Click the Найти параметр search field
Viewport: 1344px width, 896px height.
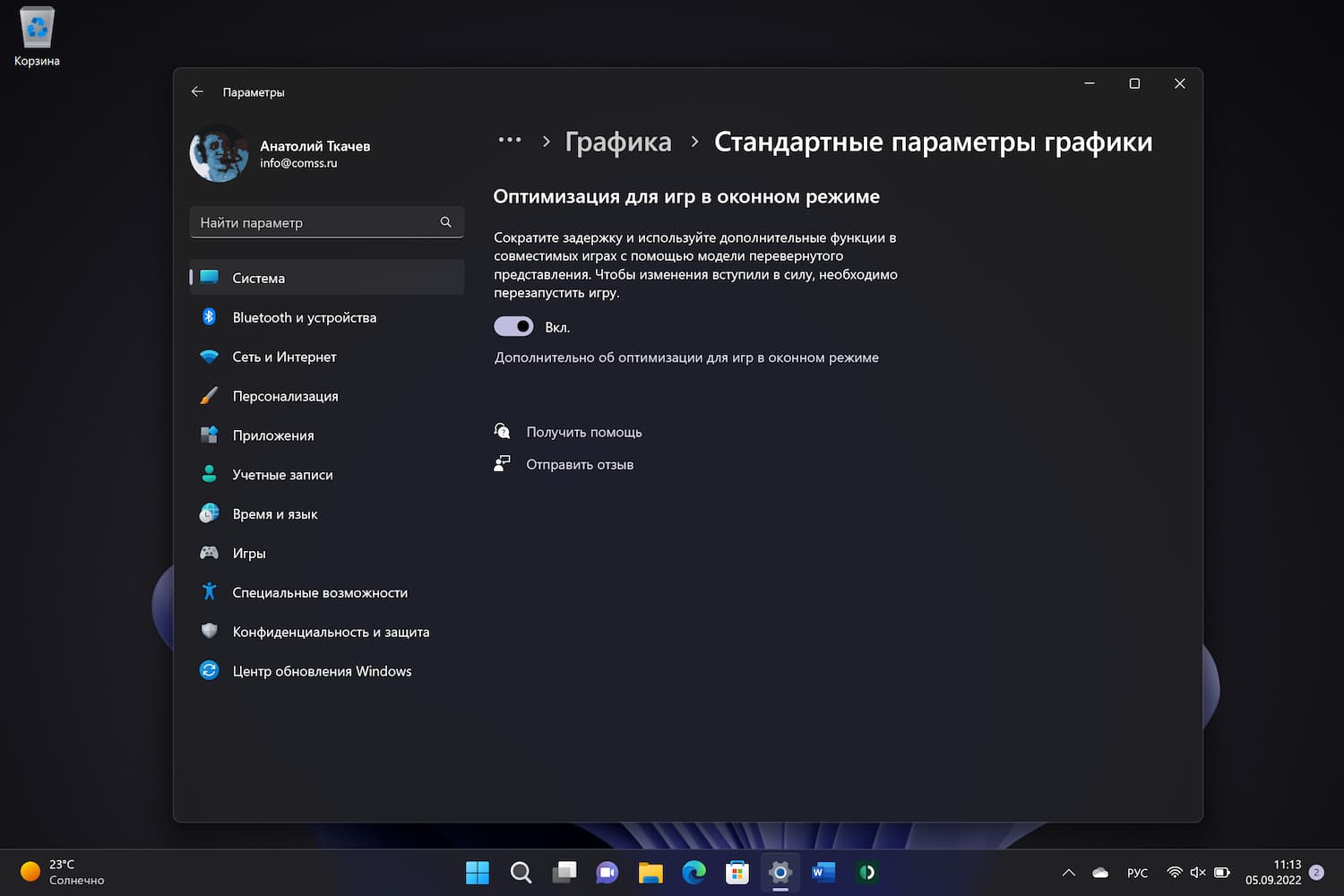pyautogui.click(x=318, y=222)
